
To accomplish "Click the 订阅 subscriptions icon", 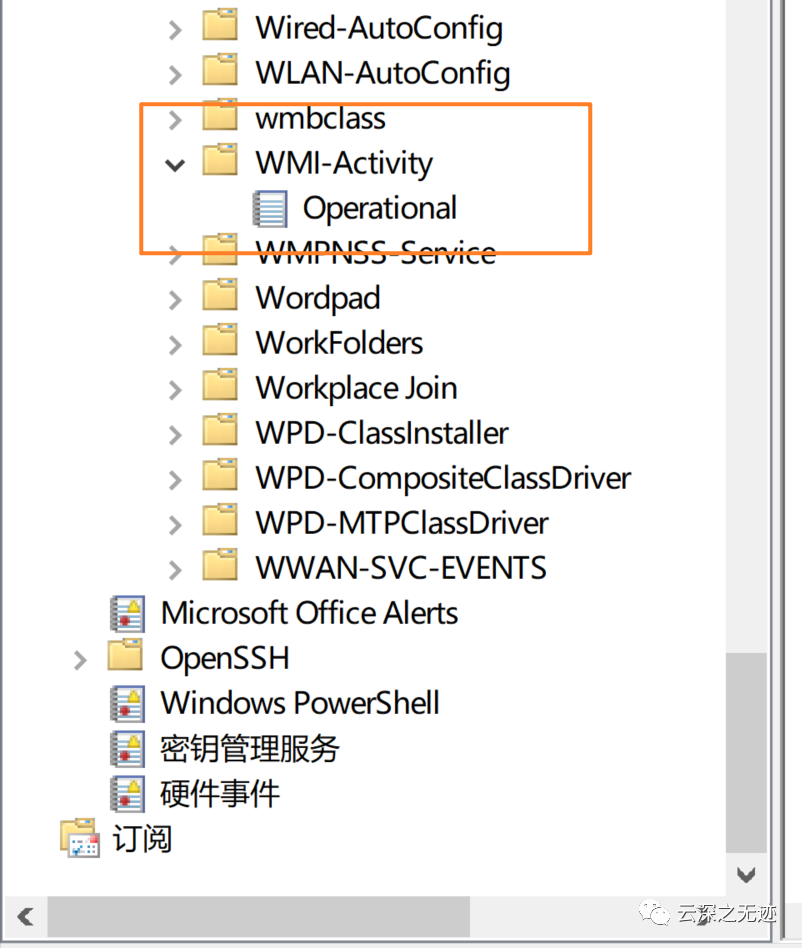I will click(79, 838).
